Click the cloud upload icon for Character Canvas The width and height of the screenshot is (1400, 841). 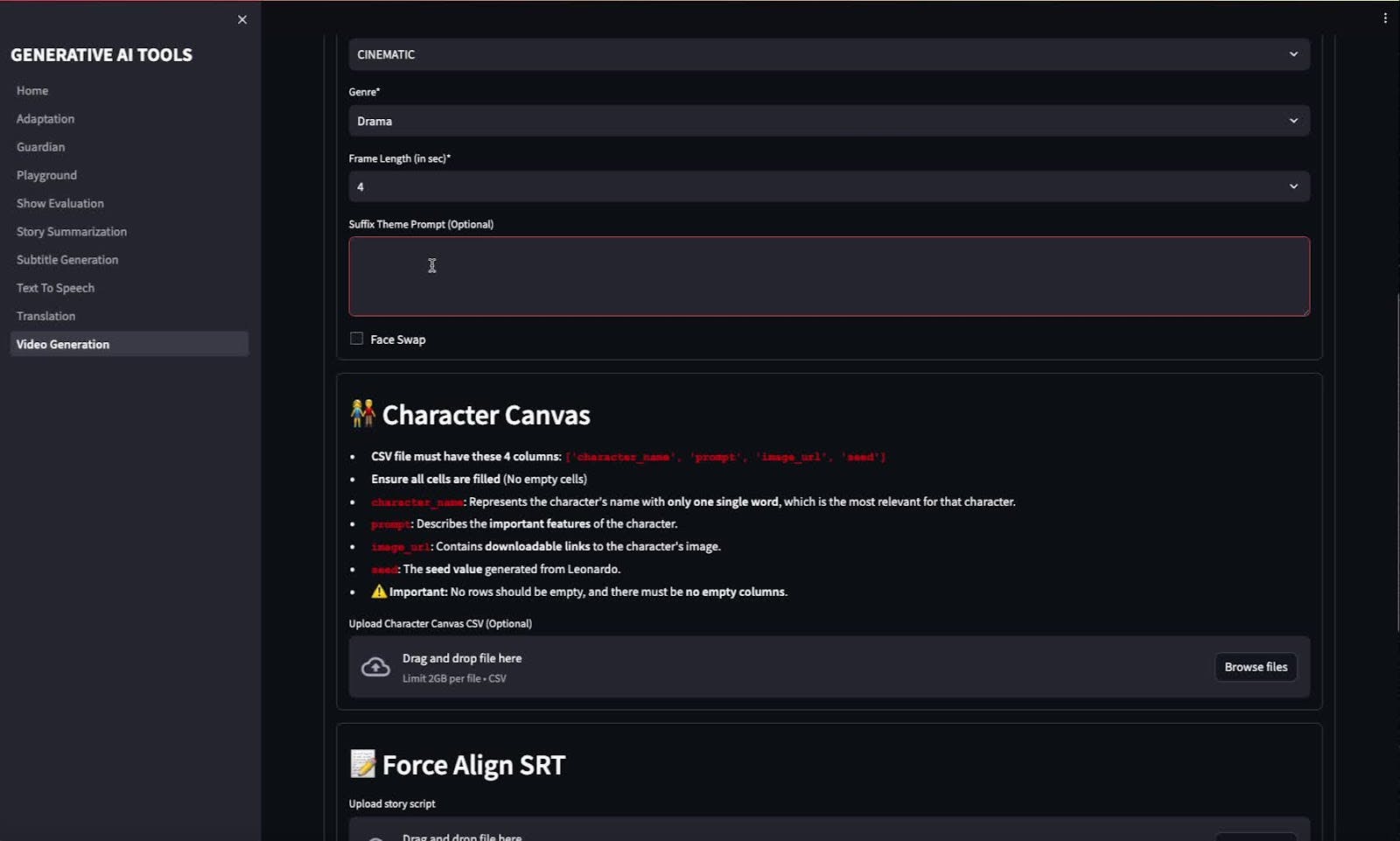tap(375, 668)
